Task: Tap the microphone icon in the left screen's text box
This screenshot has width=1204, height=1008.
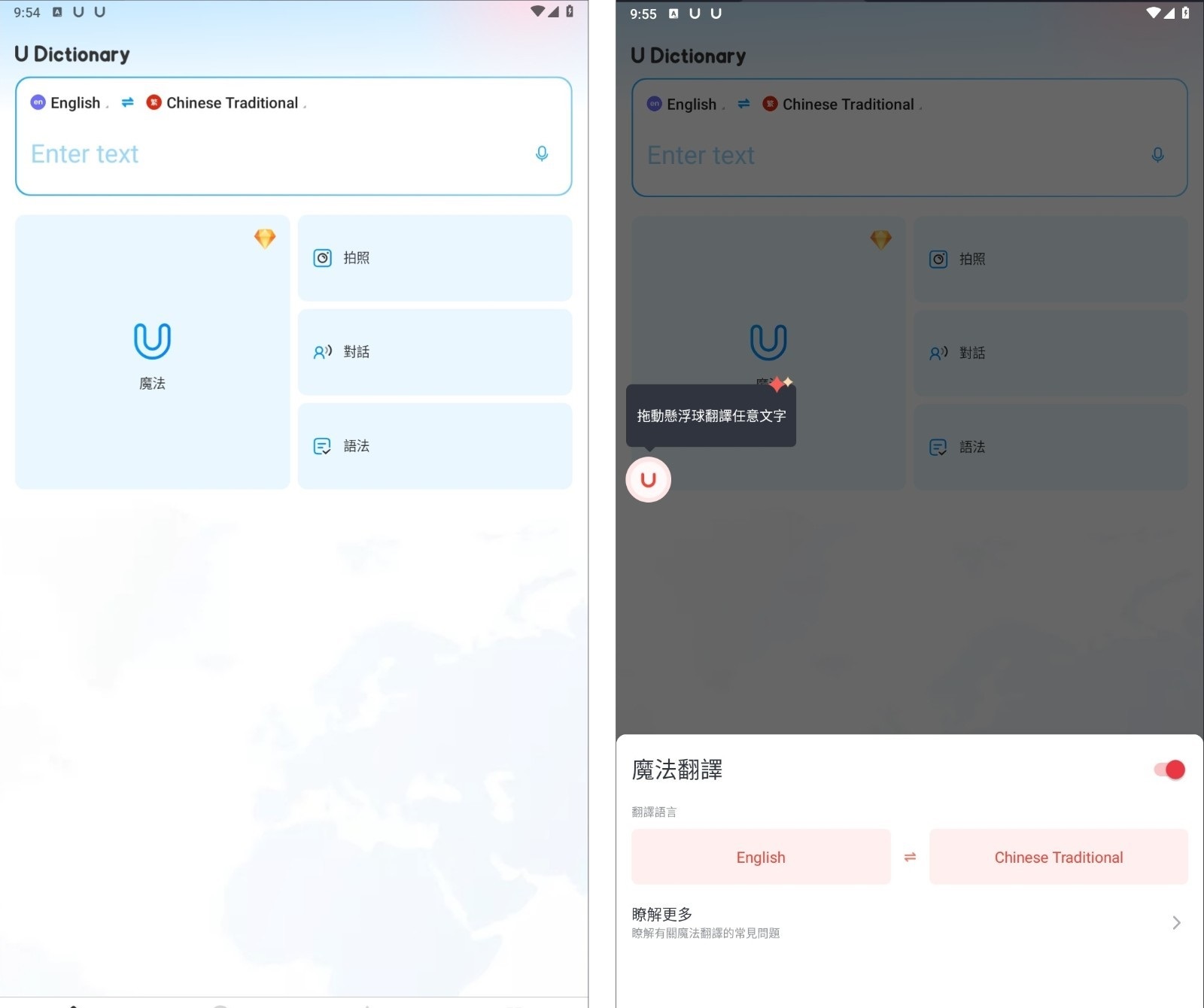Action: (541, 153)
